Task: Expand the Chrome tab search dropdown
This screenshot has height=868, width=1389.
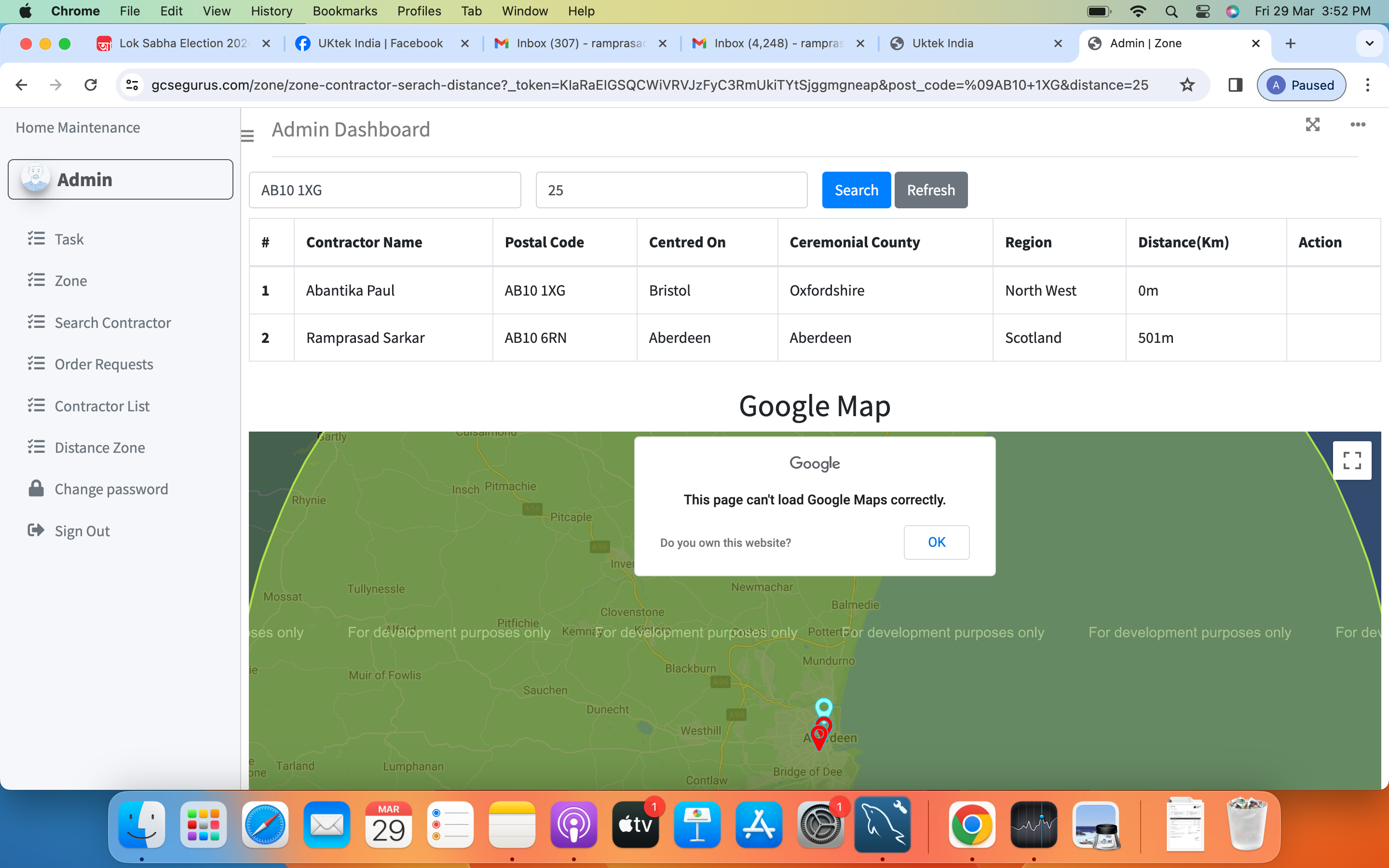Action: click(x=1369, y=43)
